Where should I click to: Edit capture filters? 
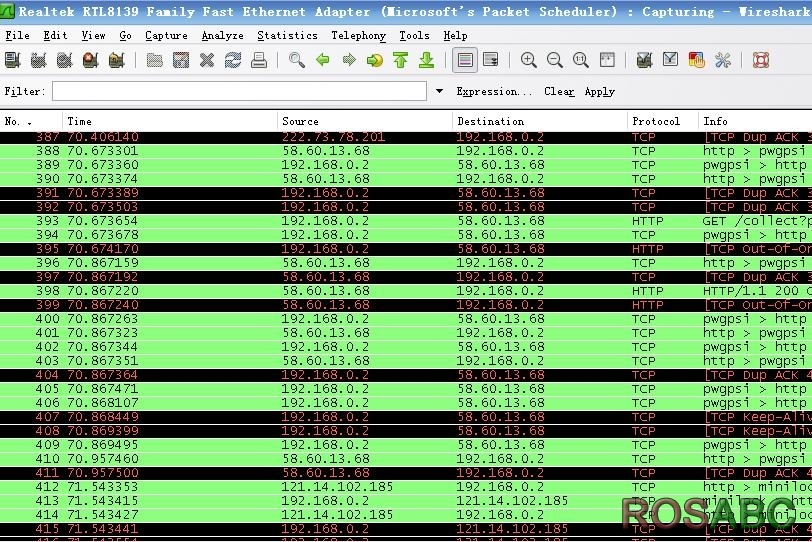[x=644, y=60]
